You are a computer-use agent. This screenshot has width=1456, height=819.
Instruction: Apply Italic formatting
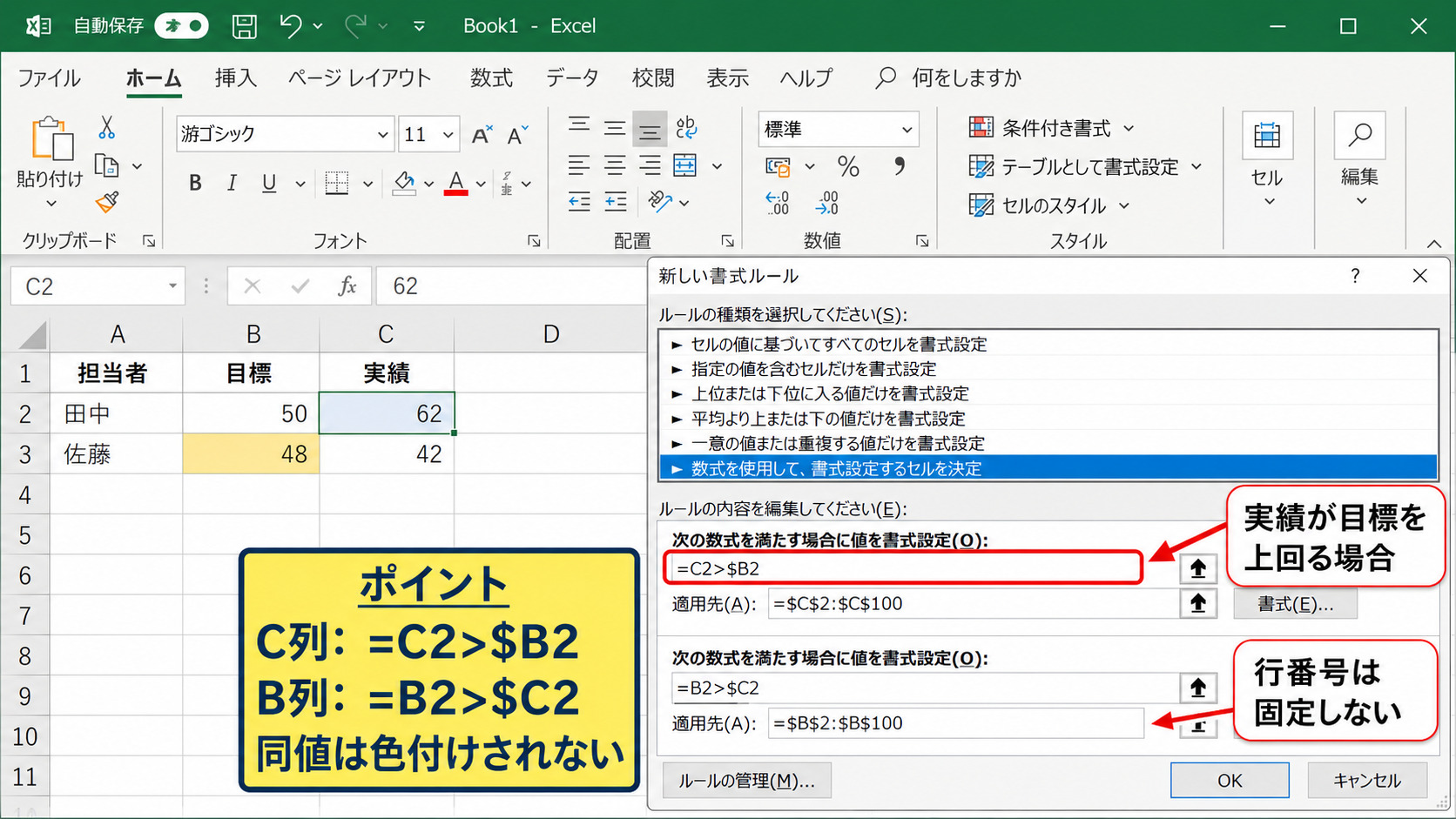(x=232, y=183)
